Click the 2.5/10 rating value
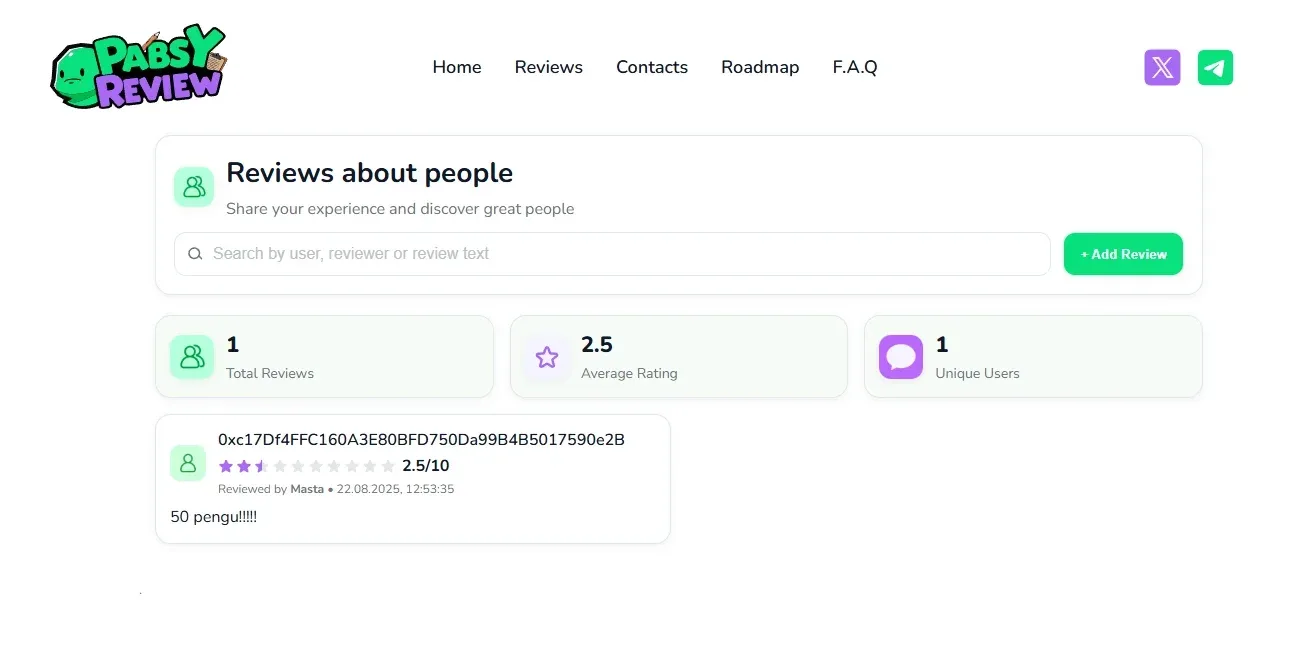 tap(426, 466)
